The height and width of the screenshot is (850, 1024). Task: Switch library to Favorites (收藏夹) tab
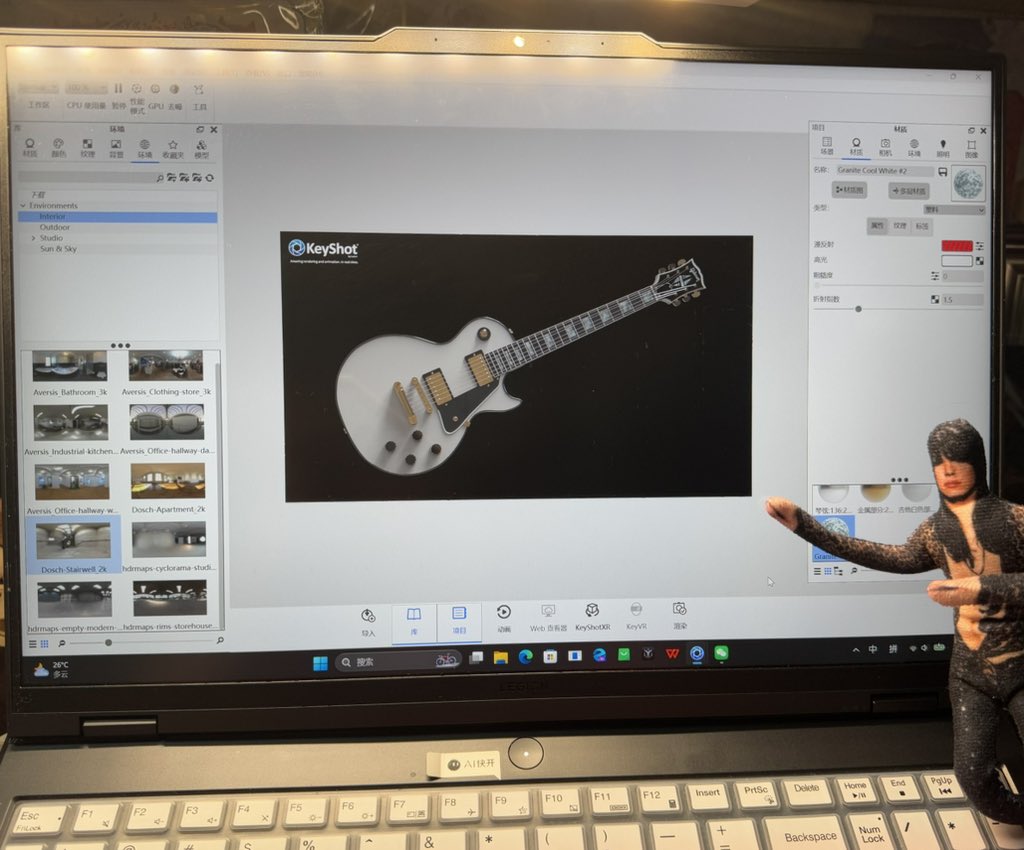pyautogui.click(x=172, y=149)
